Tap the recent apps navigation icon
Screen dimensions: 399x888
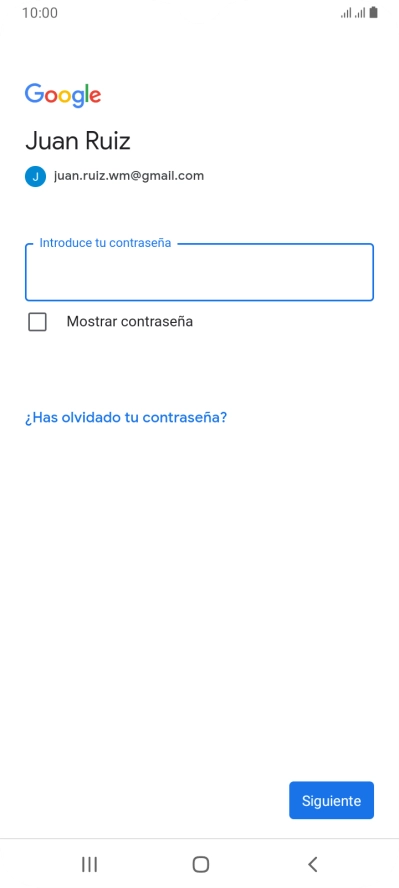(89, 864)
